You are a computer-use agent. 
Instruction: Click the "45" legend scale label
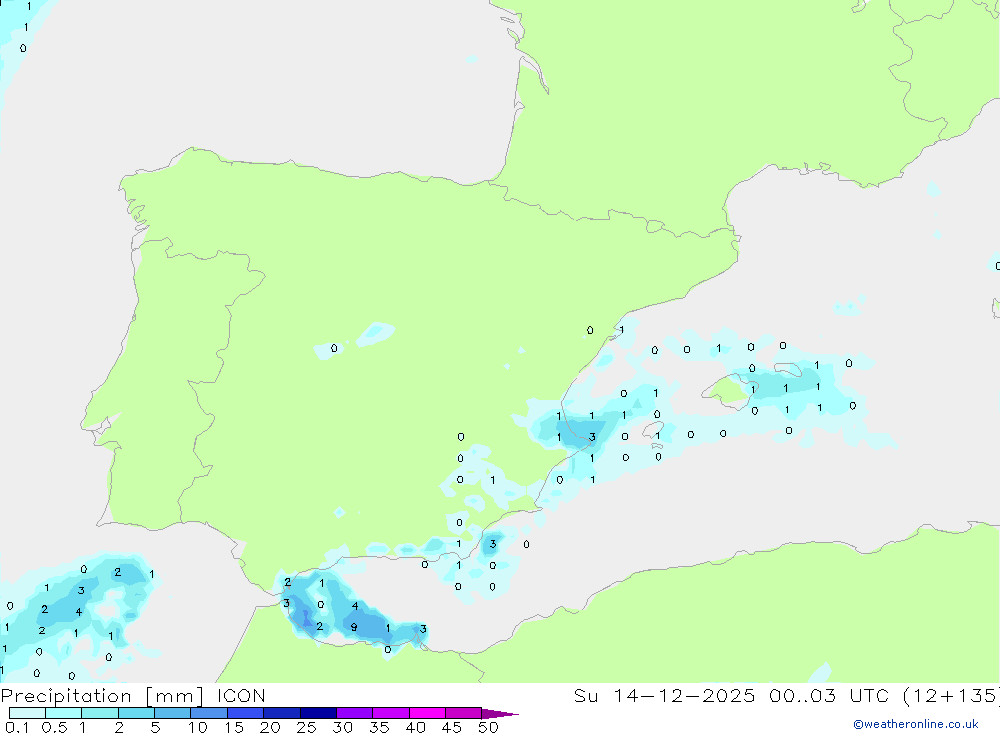pyautogui.click(x=452, y=727)
